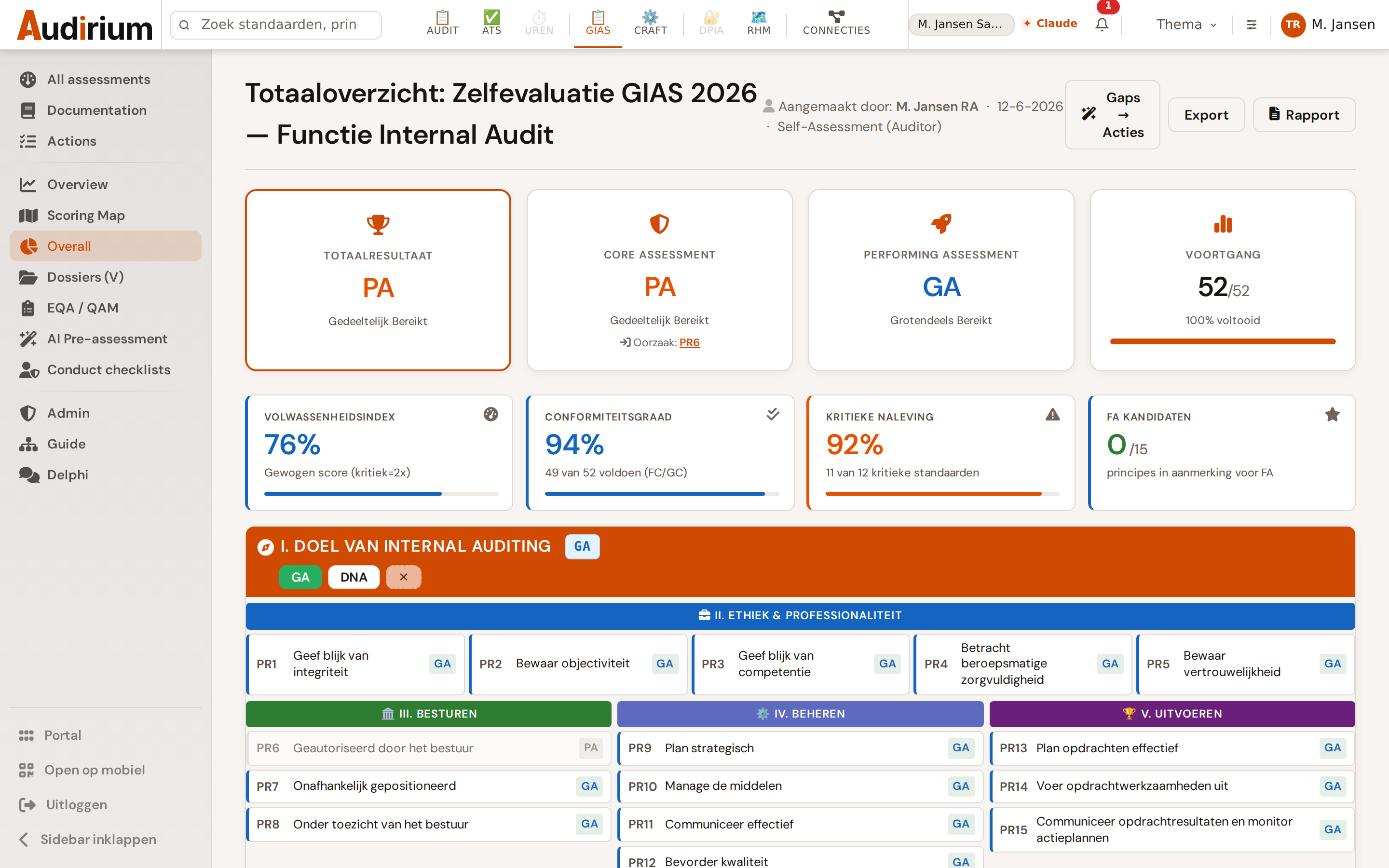Open AI Pre-assessment
Viewport: 1389px width, 868px height.
(106, 339)
